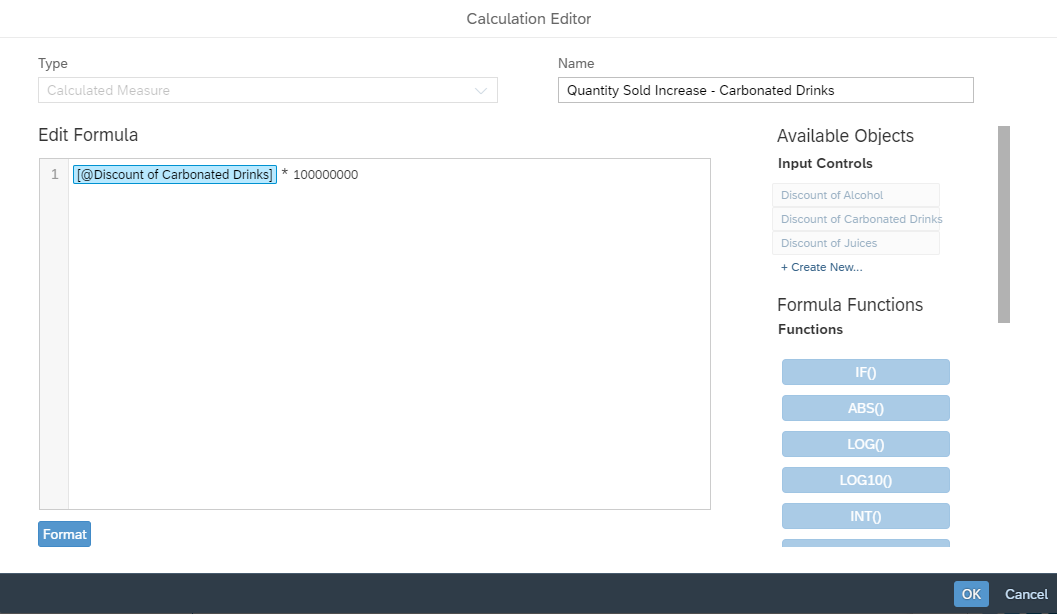The image size is (1057, 614).
Task: Cancel the Calculation Editor dialog
Action: 1026,594
